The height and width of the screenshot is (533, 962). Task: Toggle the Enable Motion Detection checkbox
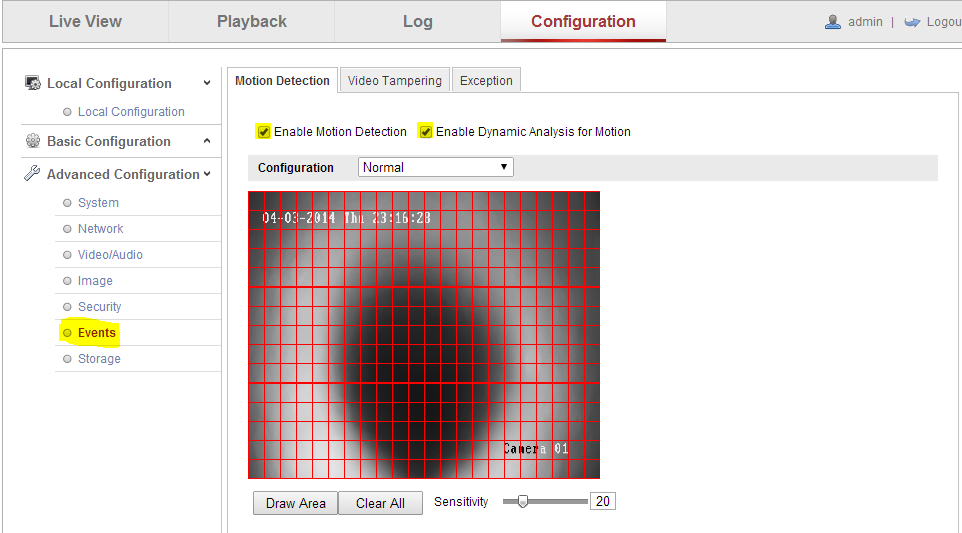(x=264, y=132)
